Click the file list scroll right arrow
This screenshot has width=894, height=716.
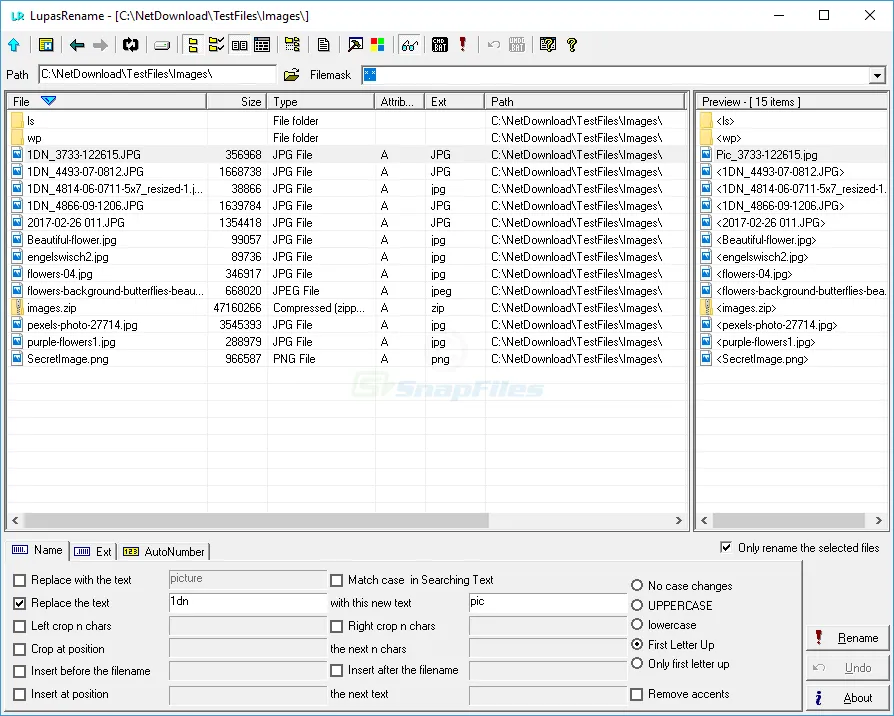[x=678, y=520]
